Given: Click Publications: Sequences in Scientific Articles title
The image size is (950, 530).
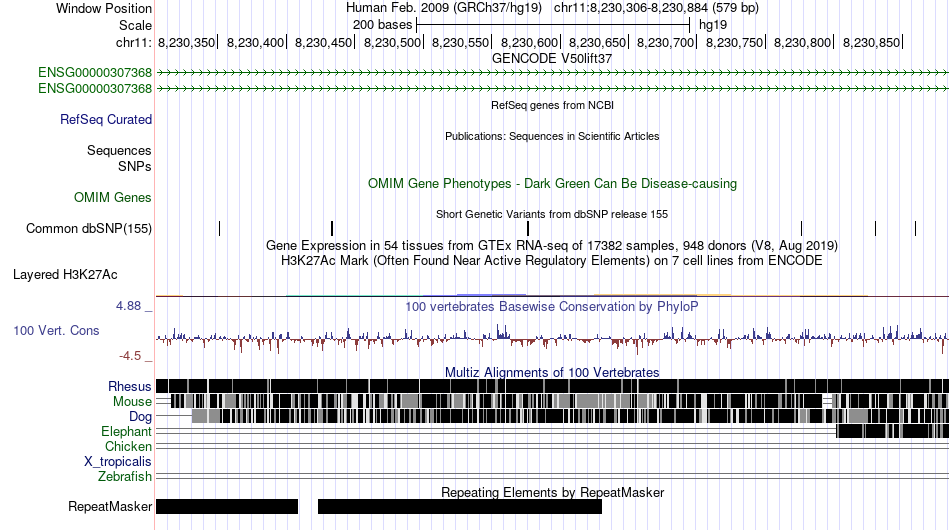Looking at the screenshot, I should (x=552, y=136).
